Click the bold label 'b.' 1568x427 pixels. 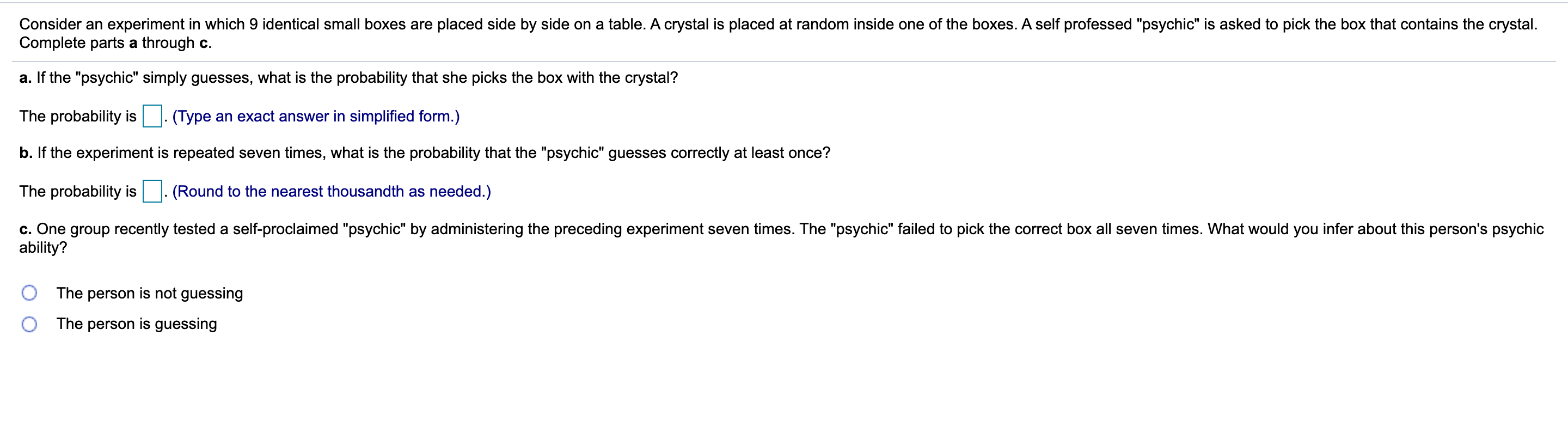25,152
